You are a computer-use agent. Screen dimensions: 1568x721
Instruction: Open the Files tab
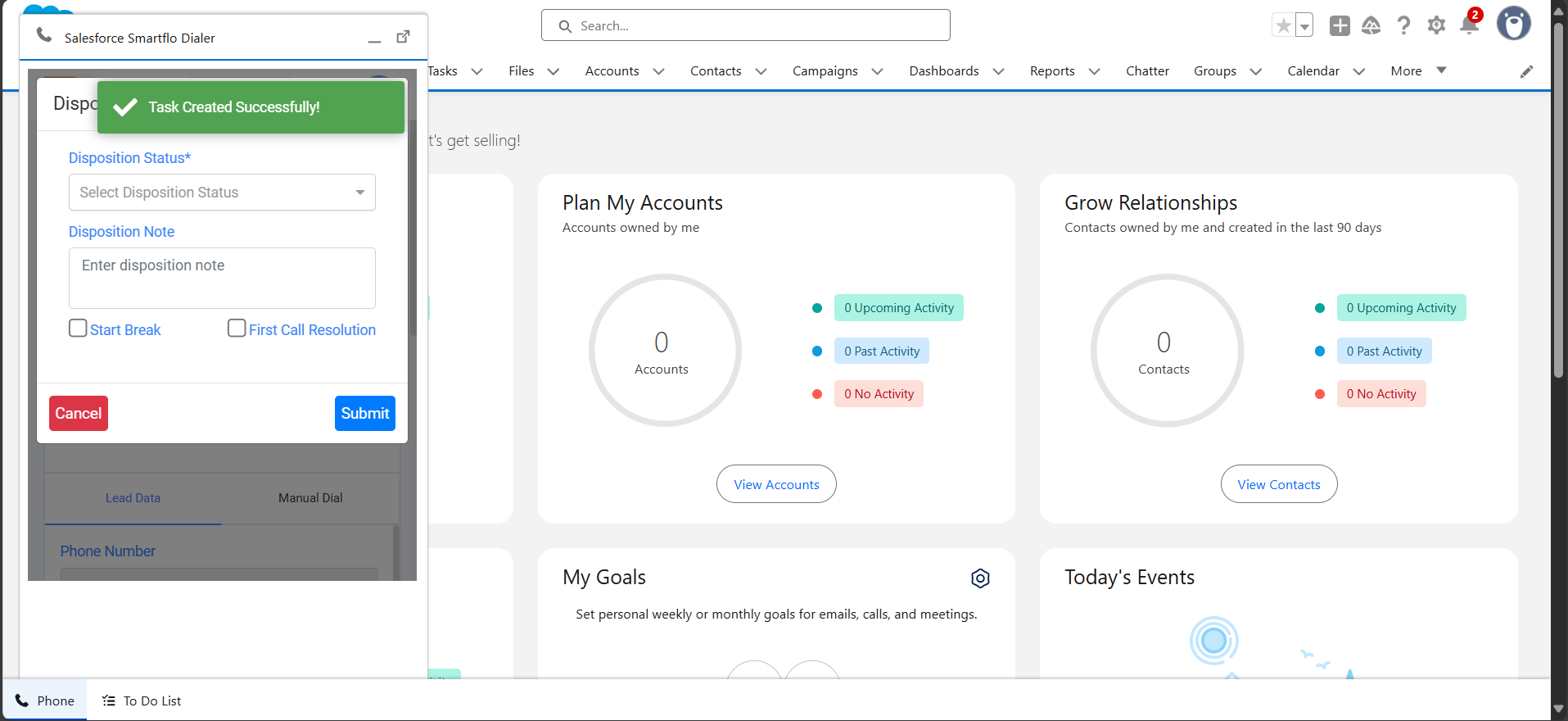[x=521, y=71]
